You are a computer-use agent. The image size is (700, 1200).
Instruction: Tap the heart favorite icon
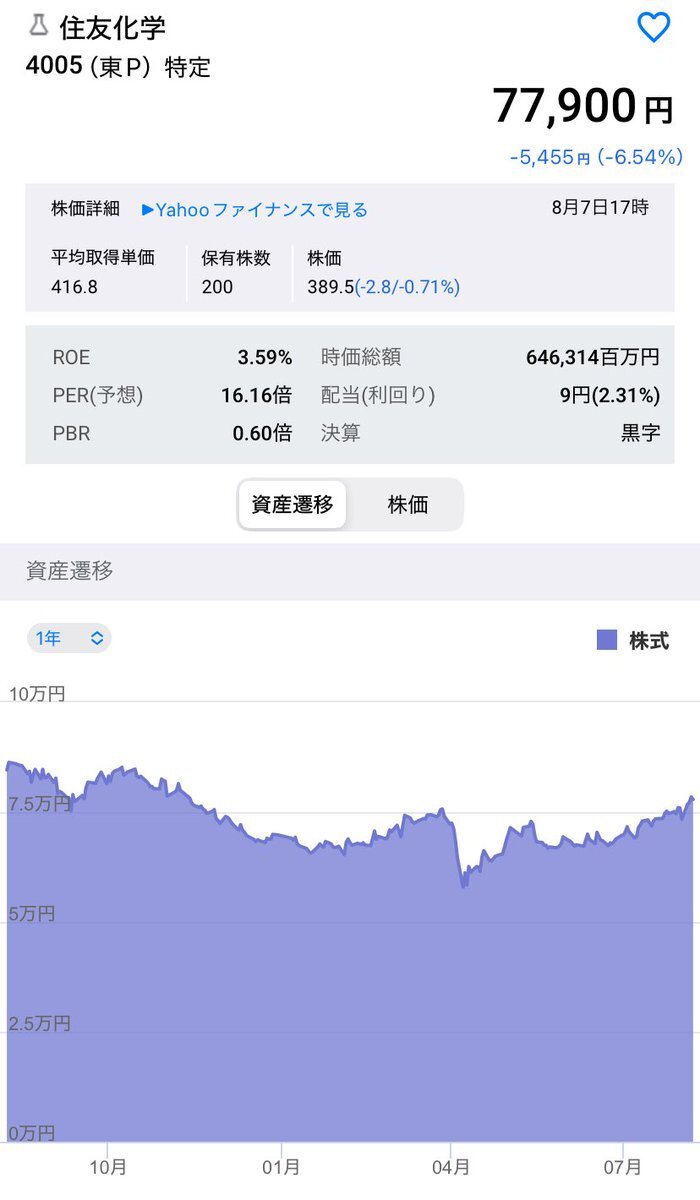(x=653, y=28)
